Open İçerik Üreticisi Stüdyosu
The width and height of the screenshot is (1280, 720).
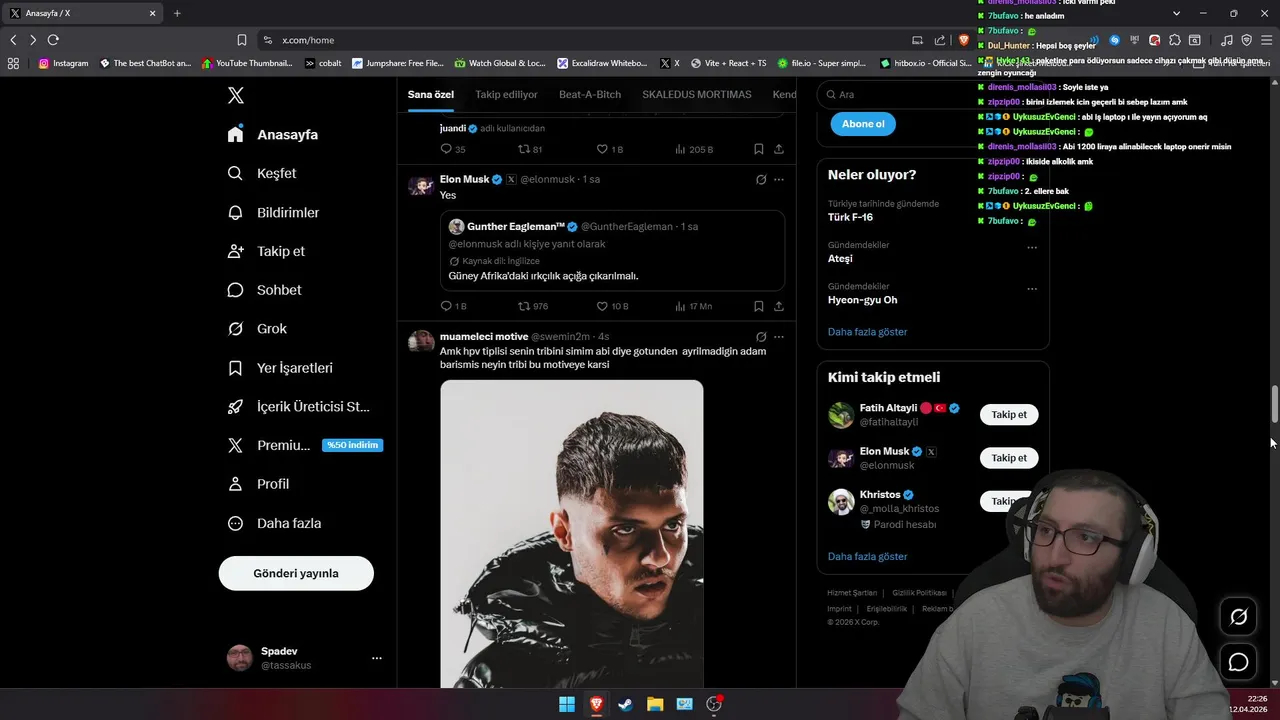click(x=299, y=406)
